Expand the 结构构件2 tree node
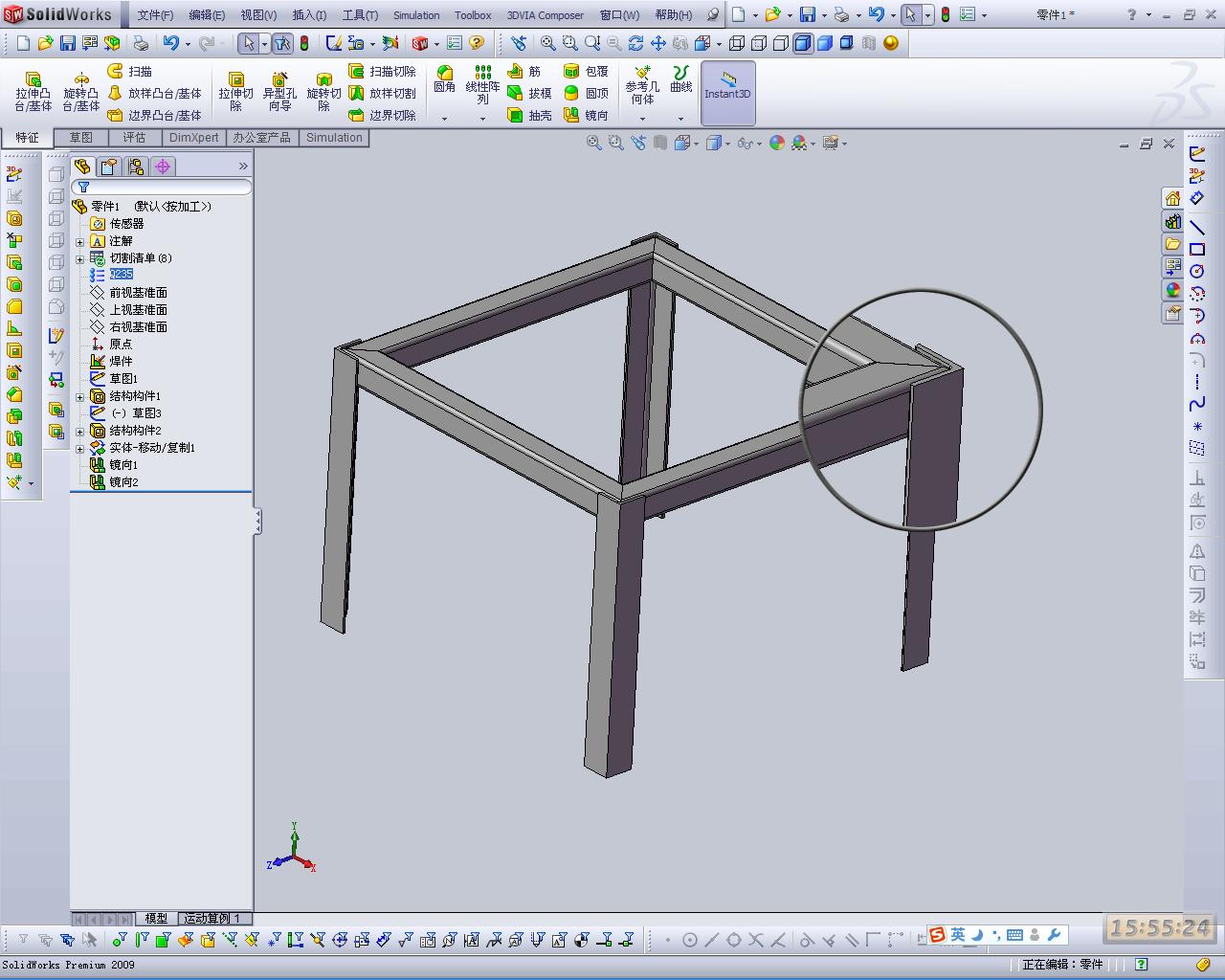The image size is (1225, 980). click(80, 431)
